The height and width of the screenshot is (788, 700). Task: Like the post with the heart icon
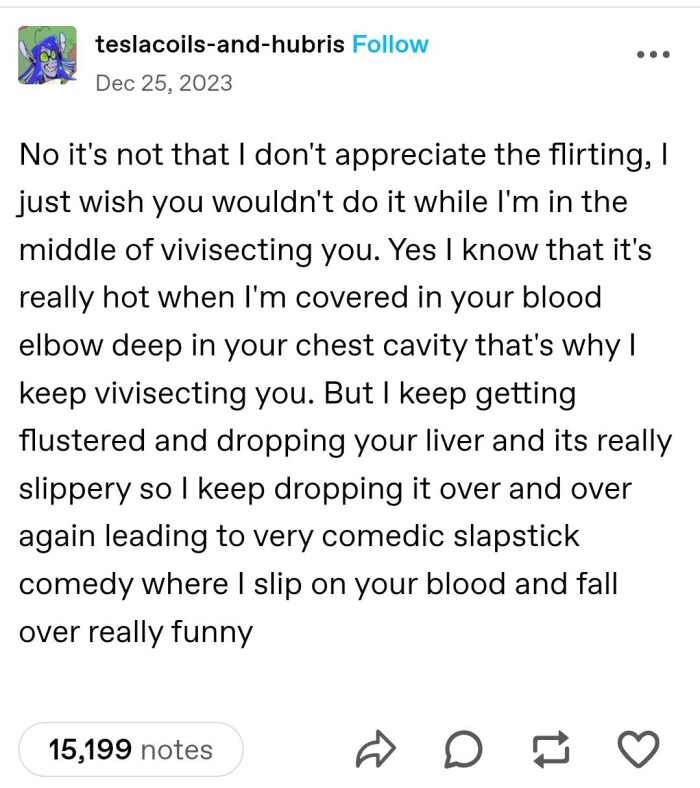point(639,750)
